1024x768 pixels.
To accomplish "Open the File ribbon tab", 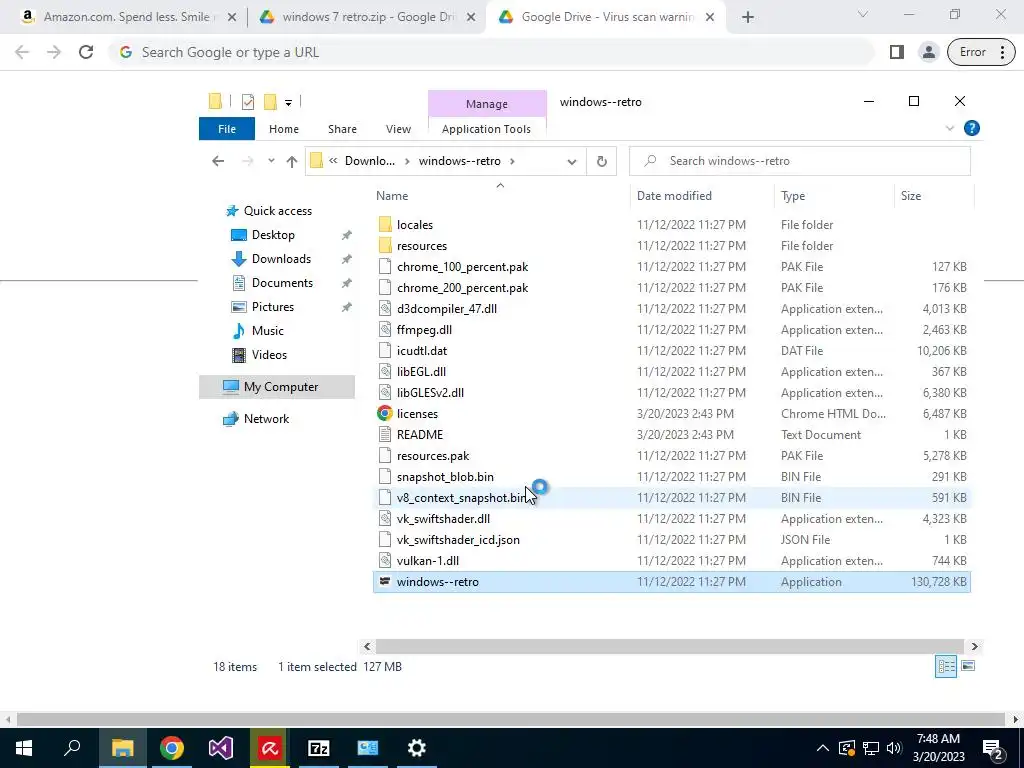I will pos(227,129).
